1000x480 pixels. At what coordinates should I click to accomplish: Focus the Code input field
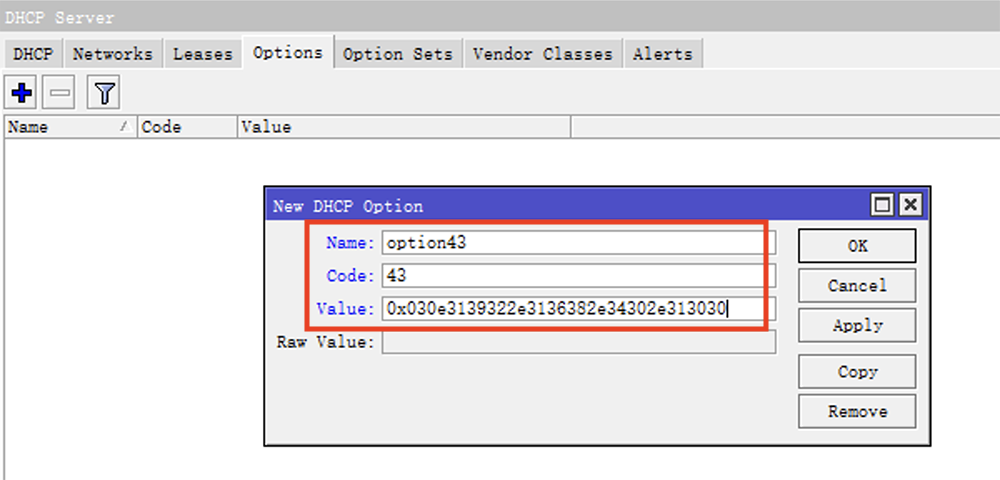coord(570,275)
